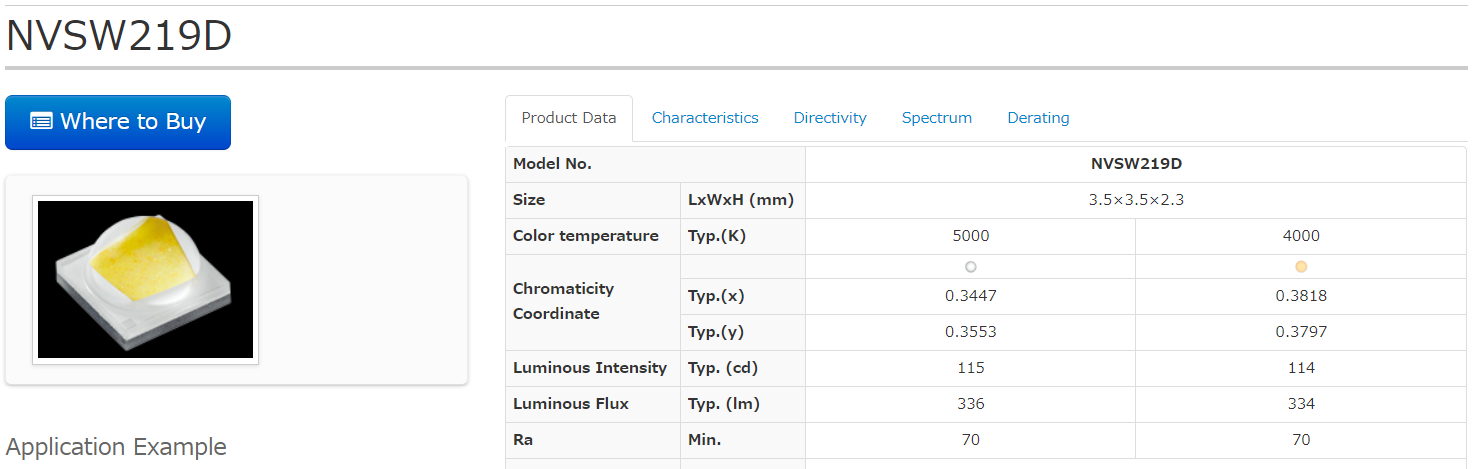Show the Spectrum tab
The image size is (1473, 469).
coord(937,118)
